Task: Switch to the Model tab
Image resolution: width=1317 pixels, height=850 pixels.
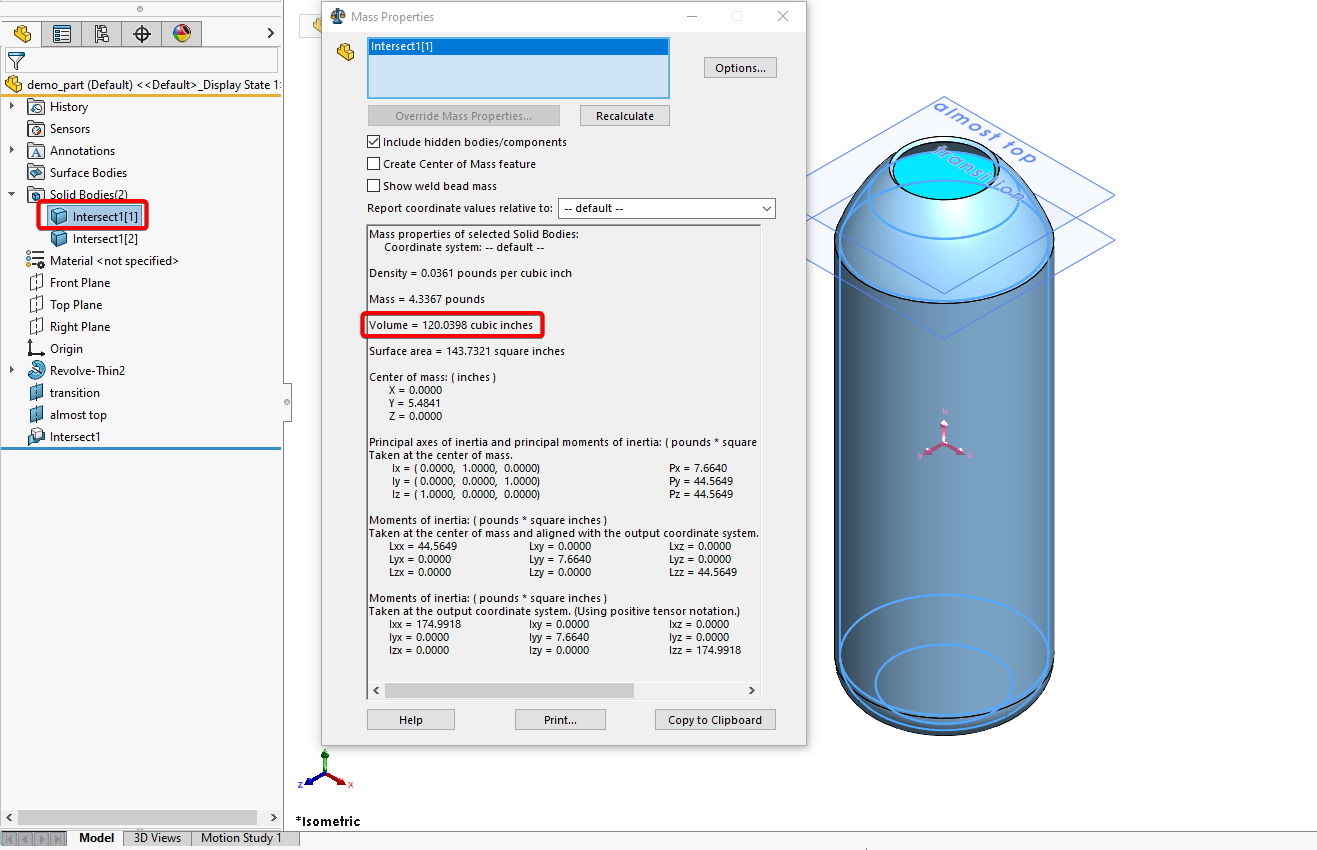Action: tap(97, 838)
